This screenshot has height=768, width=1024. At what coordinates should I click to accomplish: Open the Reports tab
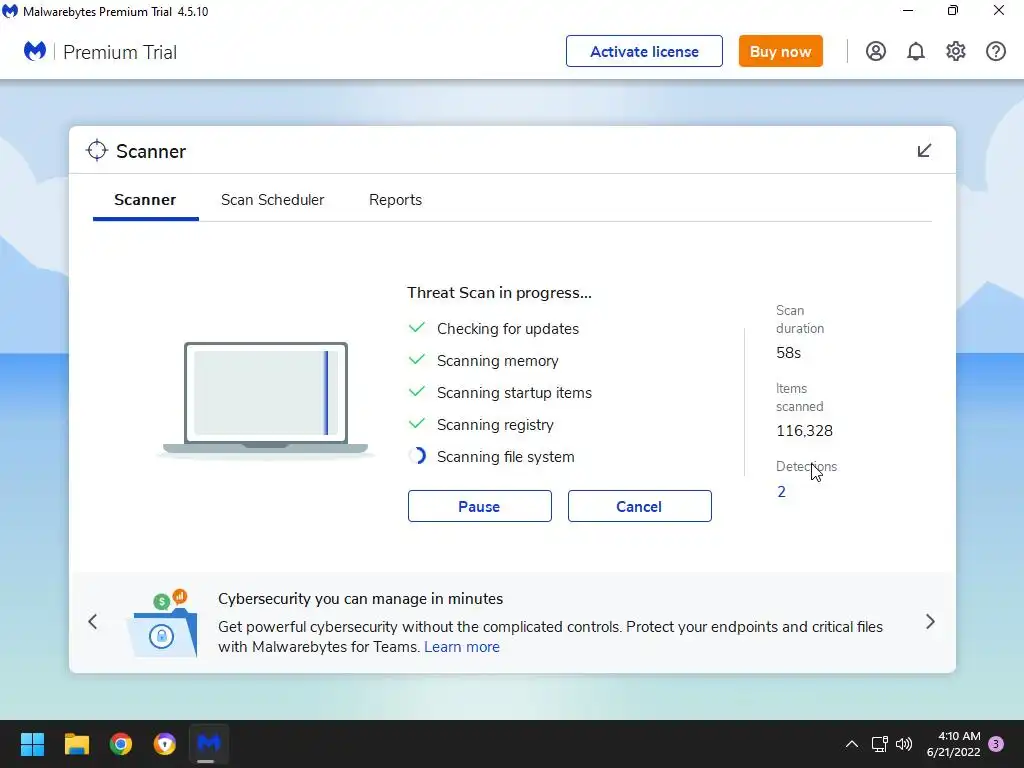click(395, 200)
